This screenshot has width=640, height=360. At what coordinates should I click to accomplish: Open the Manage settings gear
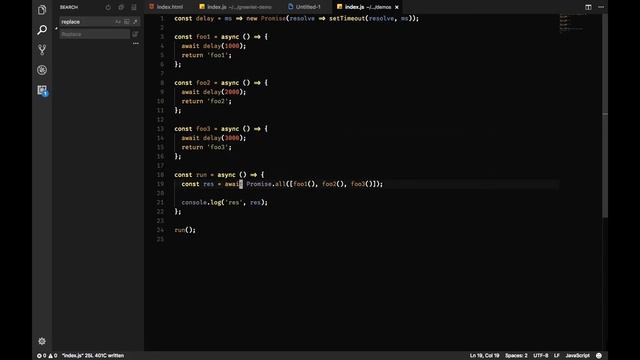point(42,341)
